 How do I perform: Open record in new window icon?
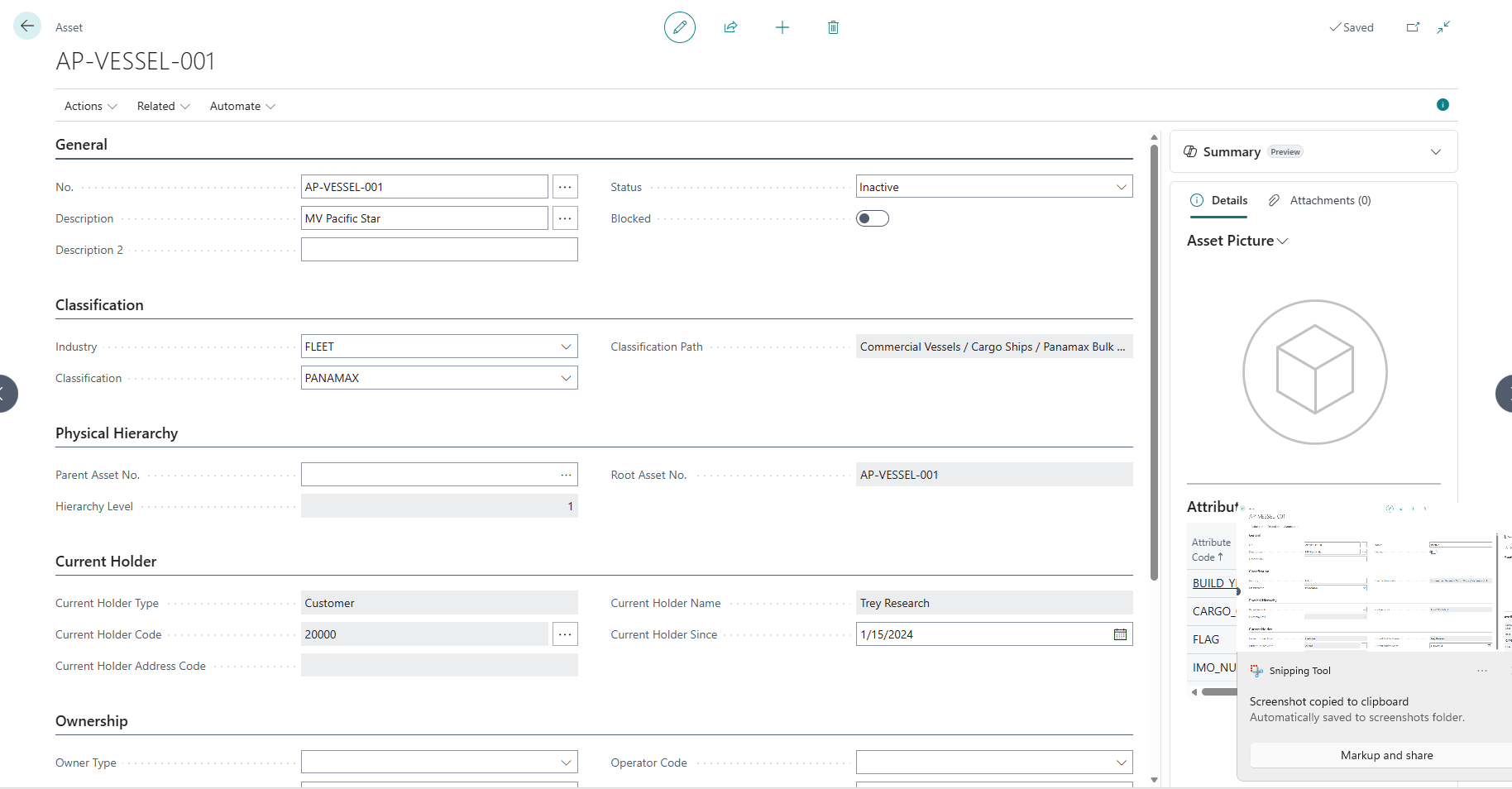pyautogui.click(x=1413, y=27)
